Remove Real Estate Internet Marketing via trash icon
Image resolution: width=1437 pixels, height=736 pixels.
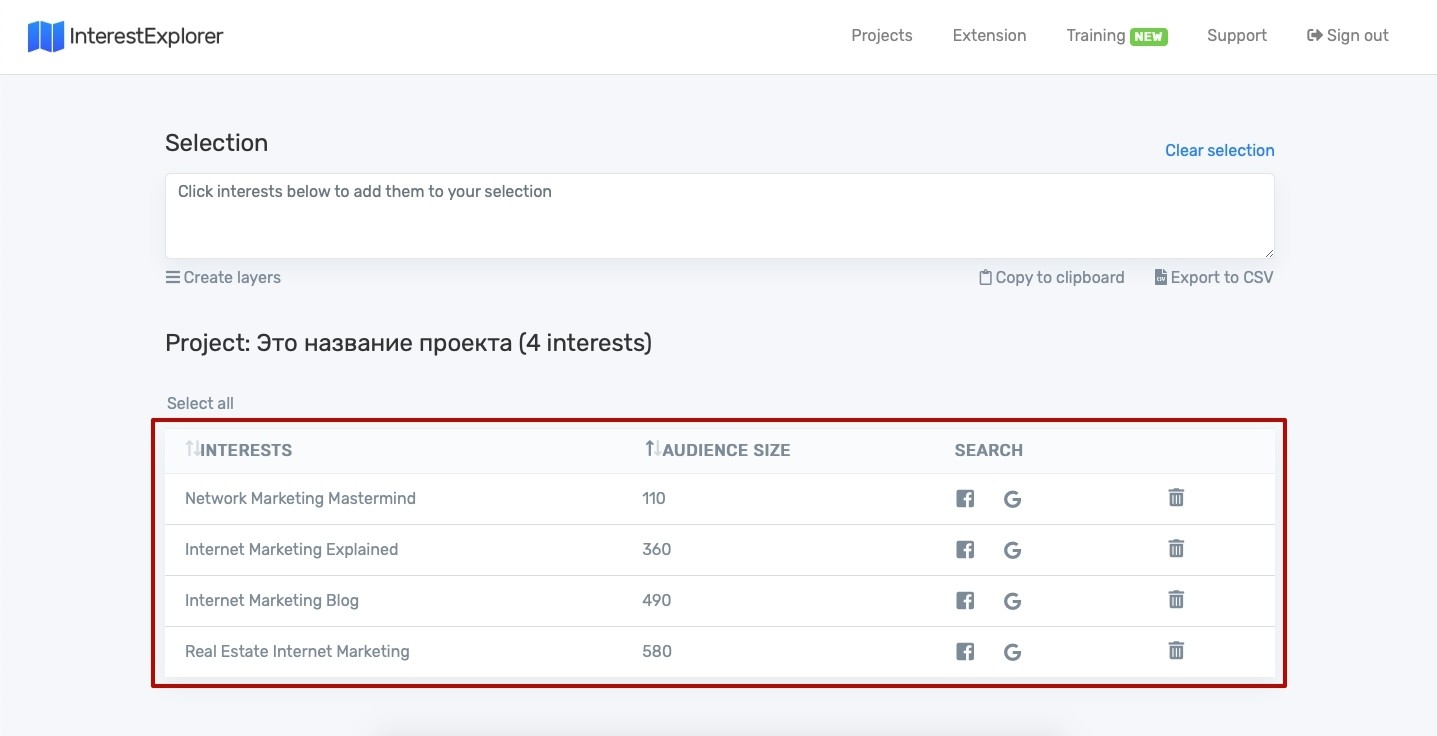pyautogui.click(x=1176, y=650)
